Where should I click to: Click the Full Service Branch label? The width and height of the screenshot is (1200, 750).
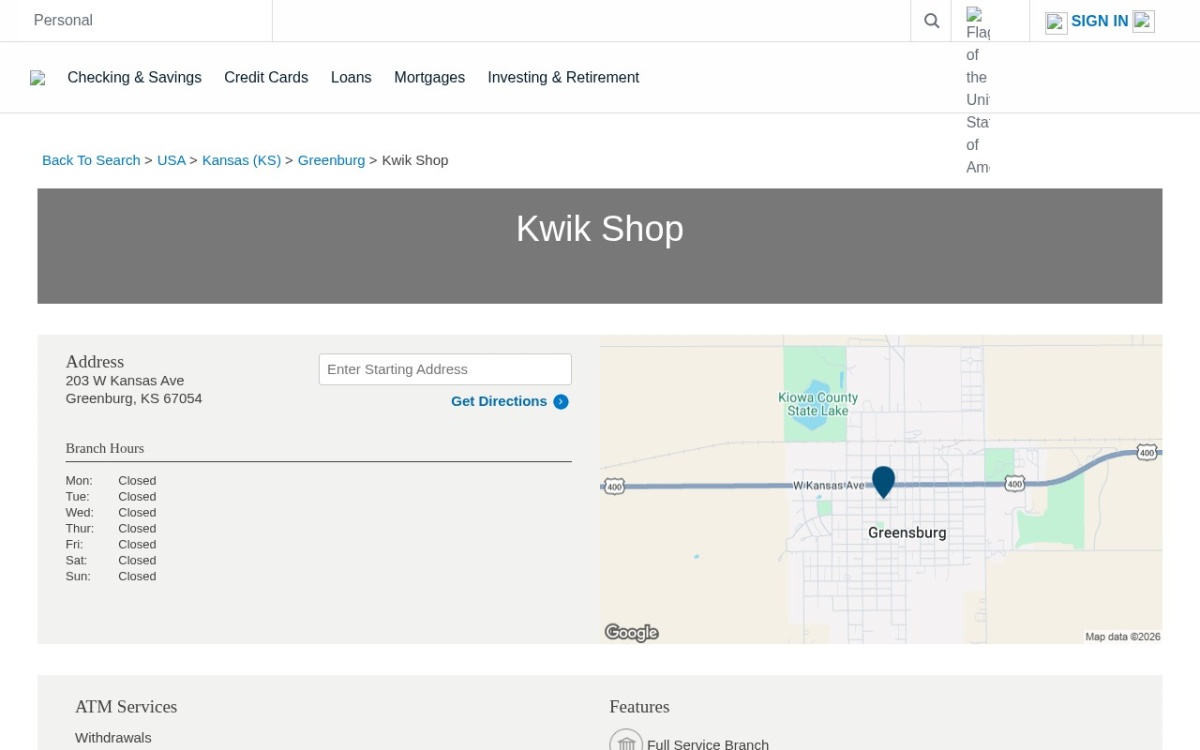click(708, 744)
